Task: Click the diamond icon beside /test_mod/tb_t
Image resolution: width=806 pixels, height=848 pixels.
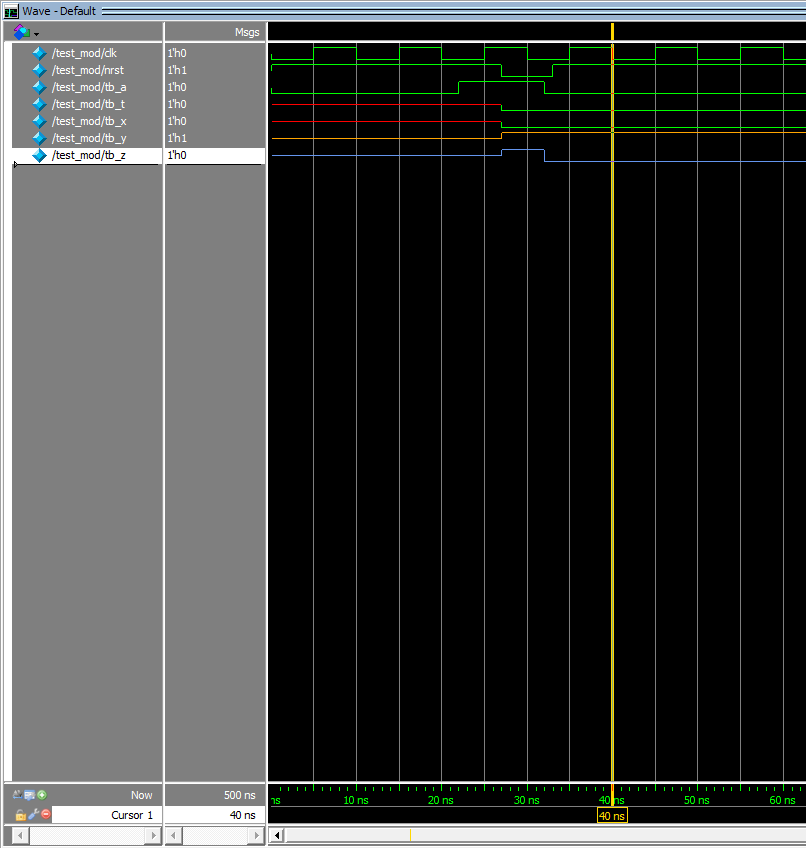Action: click(39, 104)
